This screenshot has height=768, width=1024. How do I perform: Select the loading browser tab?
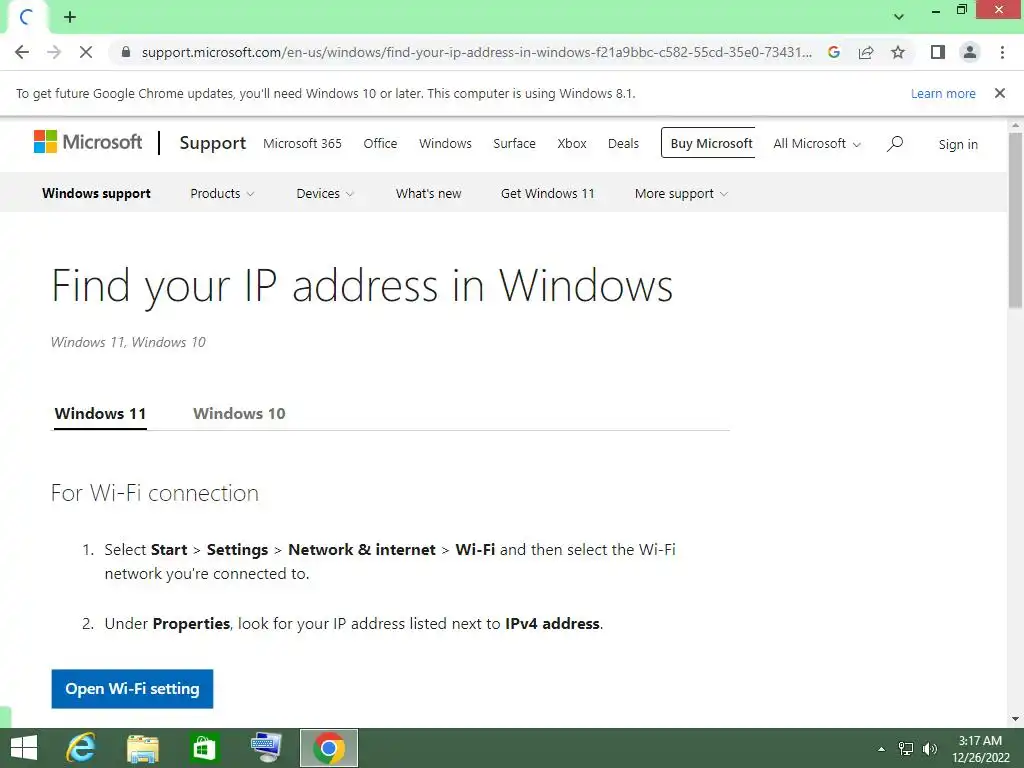pyautogui.click(x=27, y=18)
